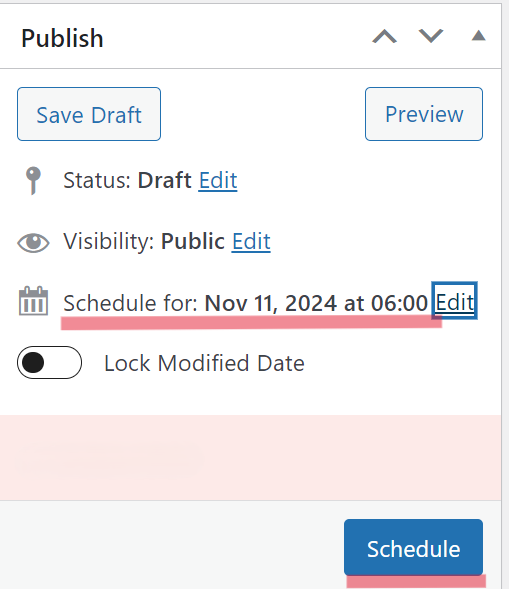Select the bold Draft status text
The image size is (509, 589).
pyautogui.click(x=165, y=180)
